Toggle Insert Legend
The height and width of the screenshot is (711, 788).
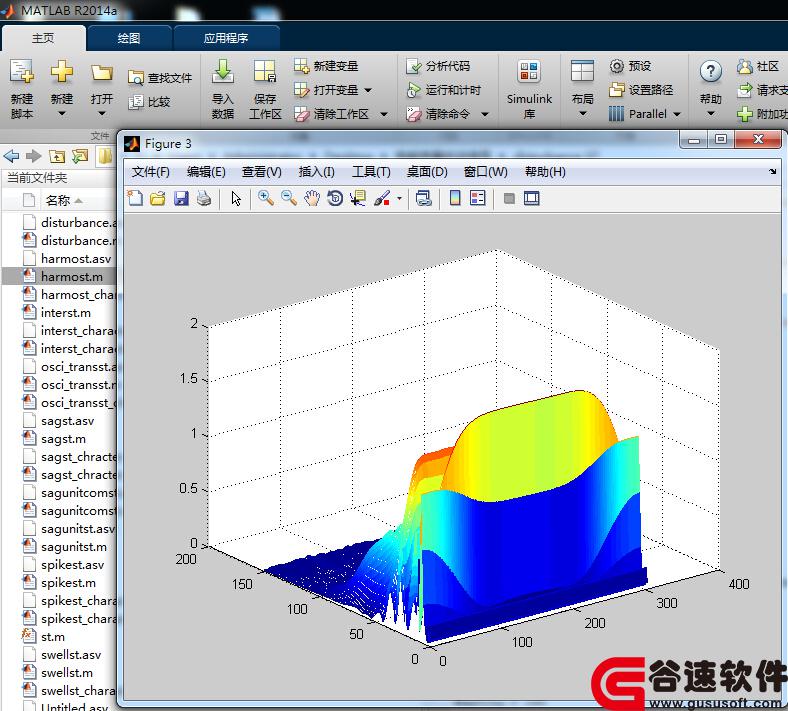477,198
